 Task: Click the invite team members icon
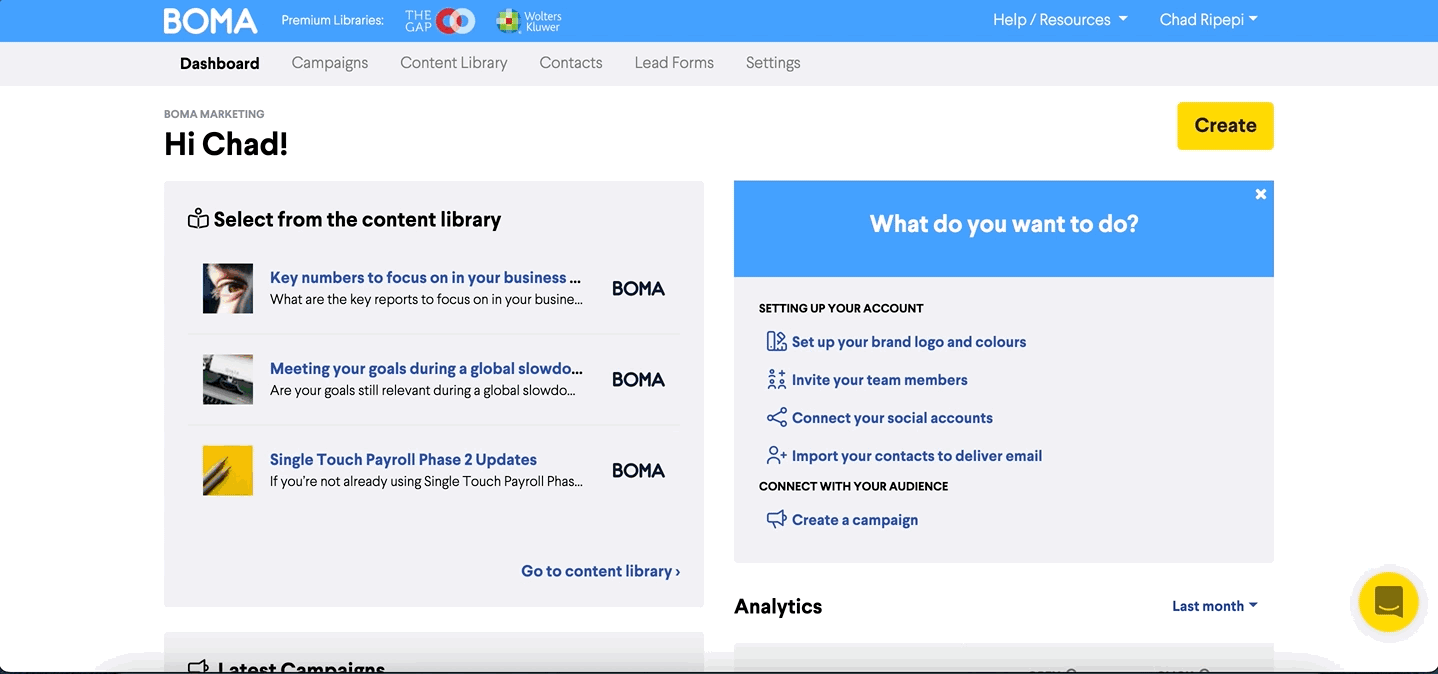(776, 380)
